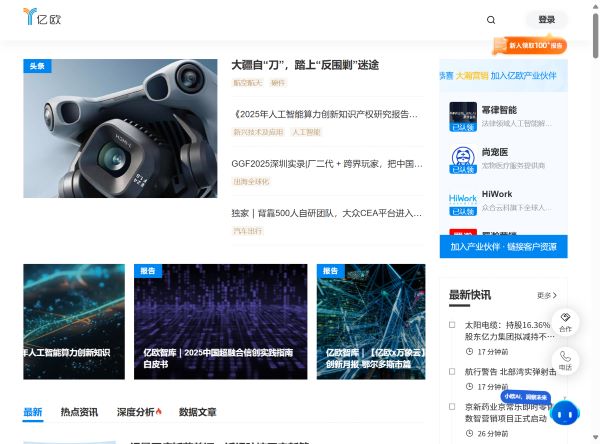The width and height of the screenshot is (600, 444).
Task: Open news 京新药业 数智营销项目正式启动
Action: (508, 412)
